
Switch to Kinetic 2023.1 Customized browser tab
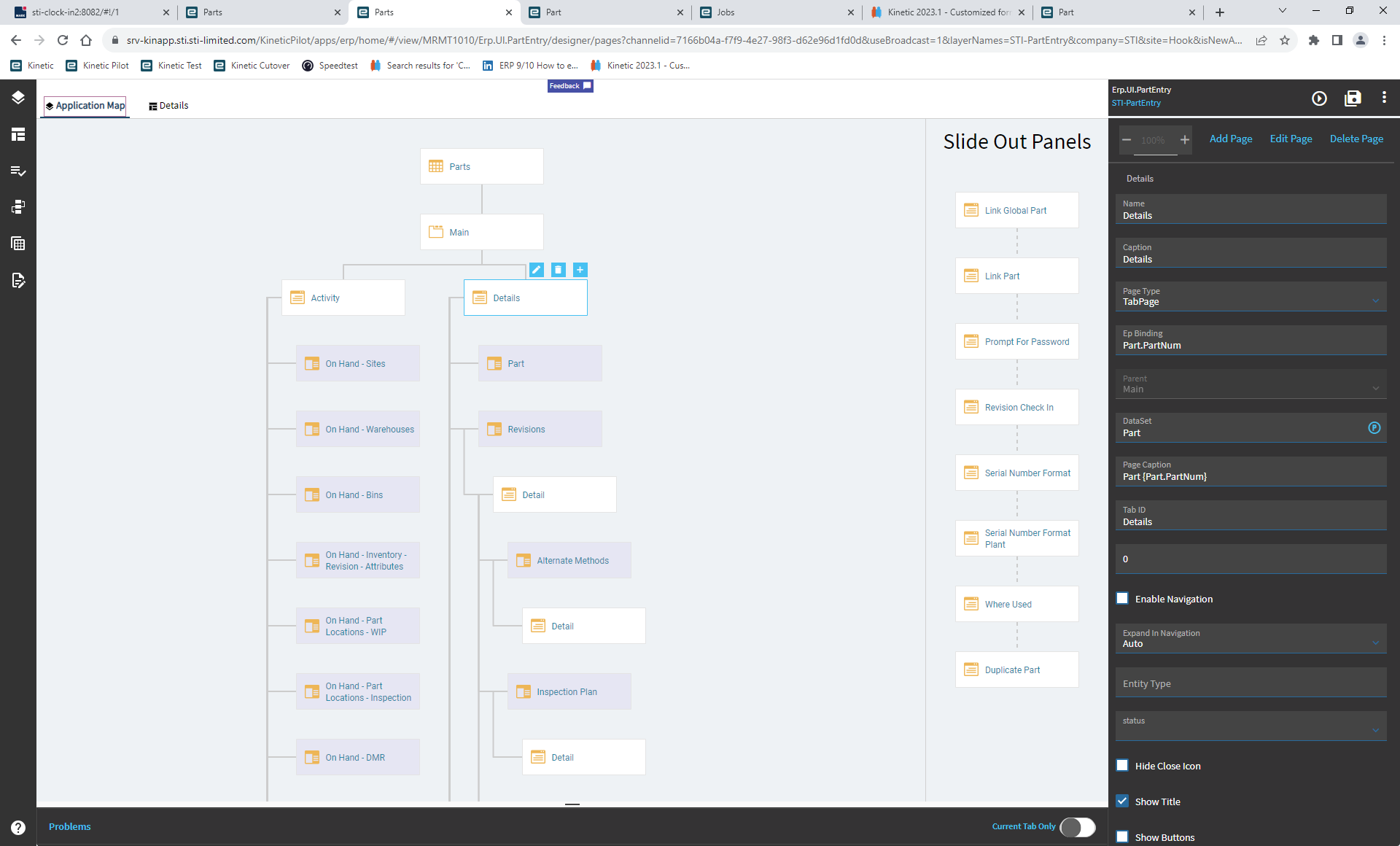[x=947, y=12]
